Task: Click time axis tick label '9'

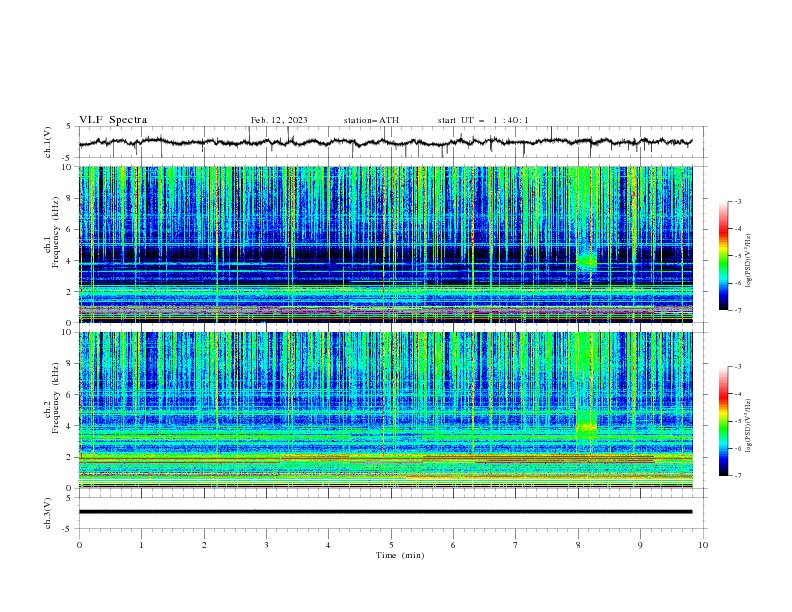Action: coord(640,545)
